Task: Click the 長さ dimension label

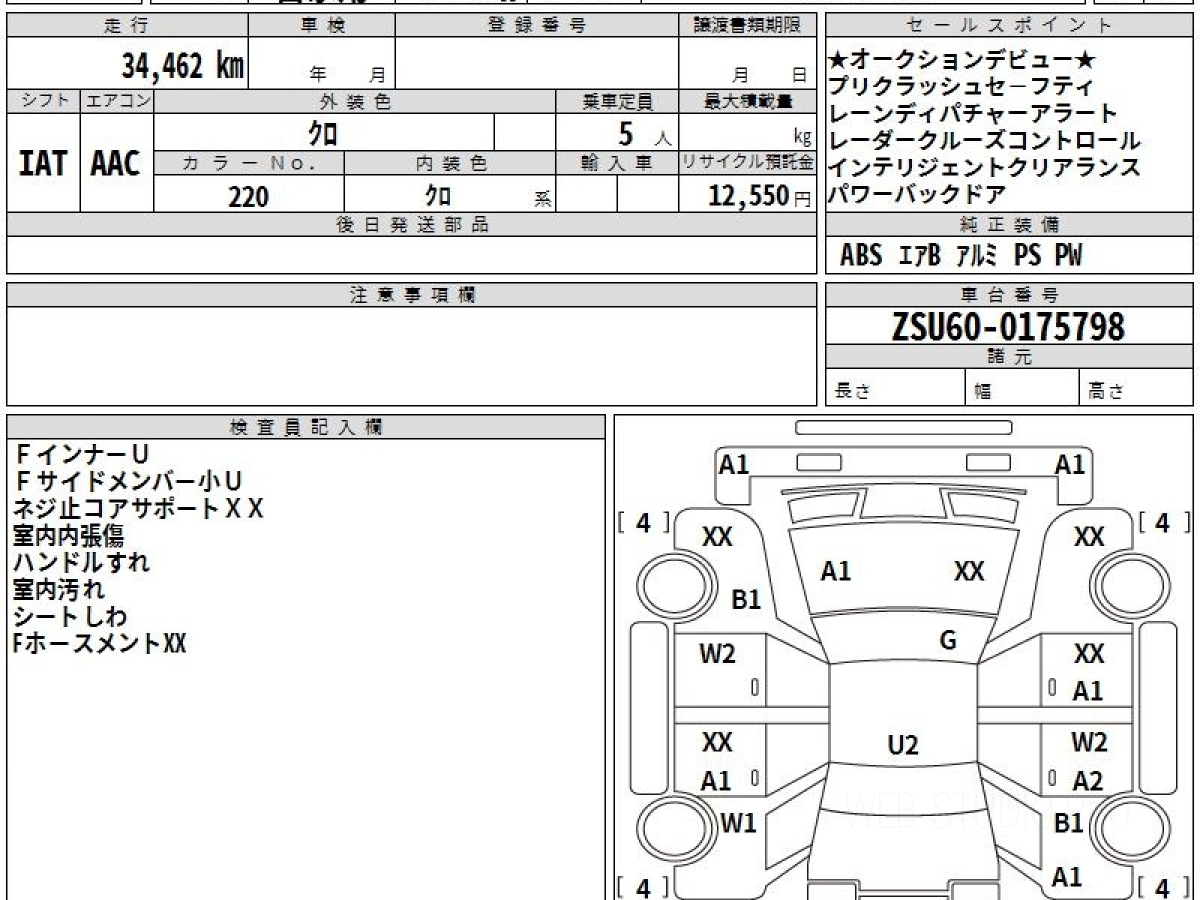Action: pos(852,392)
